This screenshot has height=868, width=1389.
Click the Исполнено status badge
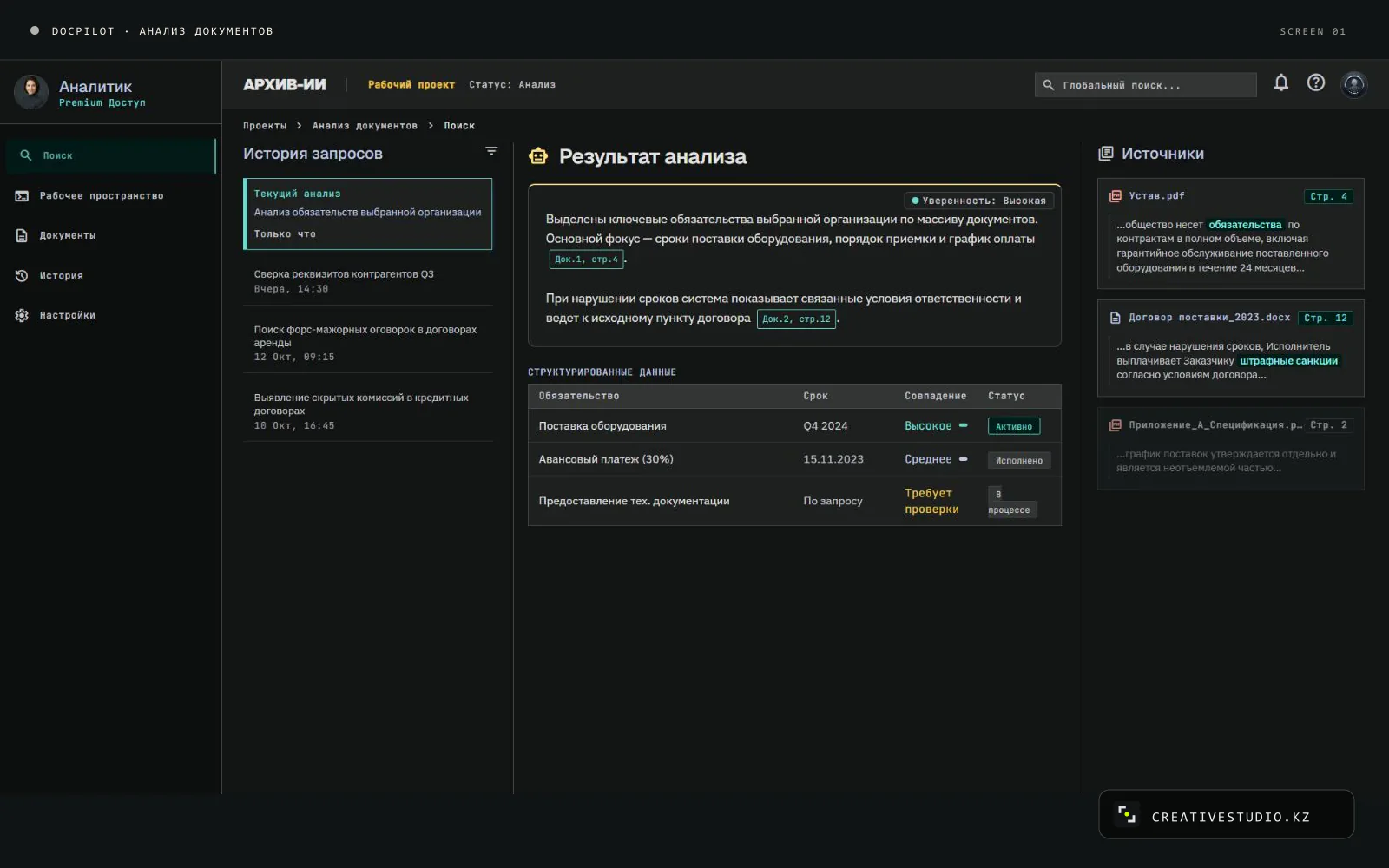(x=1019, y=460)
